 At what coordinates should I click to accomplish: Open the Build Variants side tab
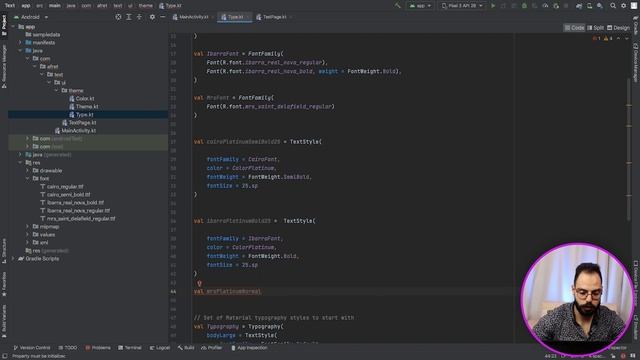(x=4, y=321)
